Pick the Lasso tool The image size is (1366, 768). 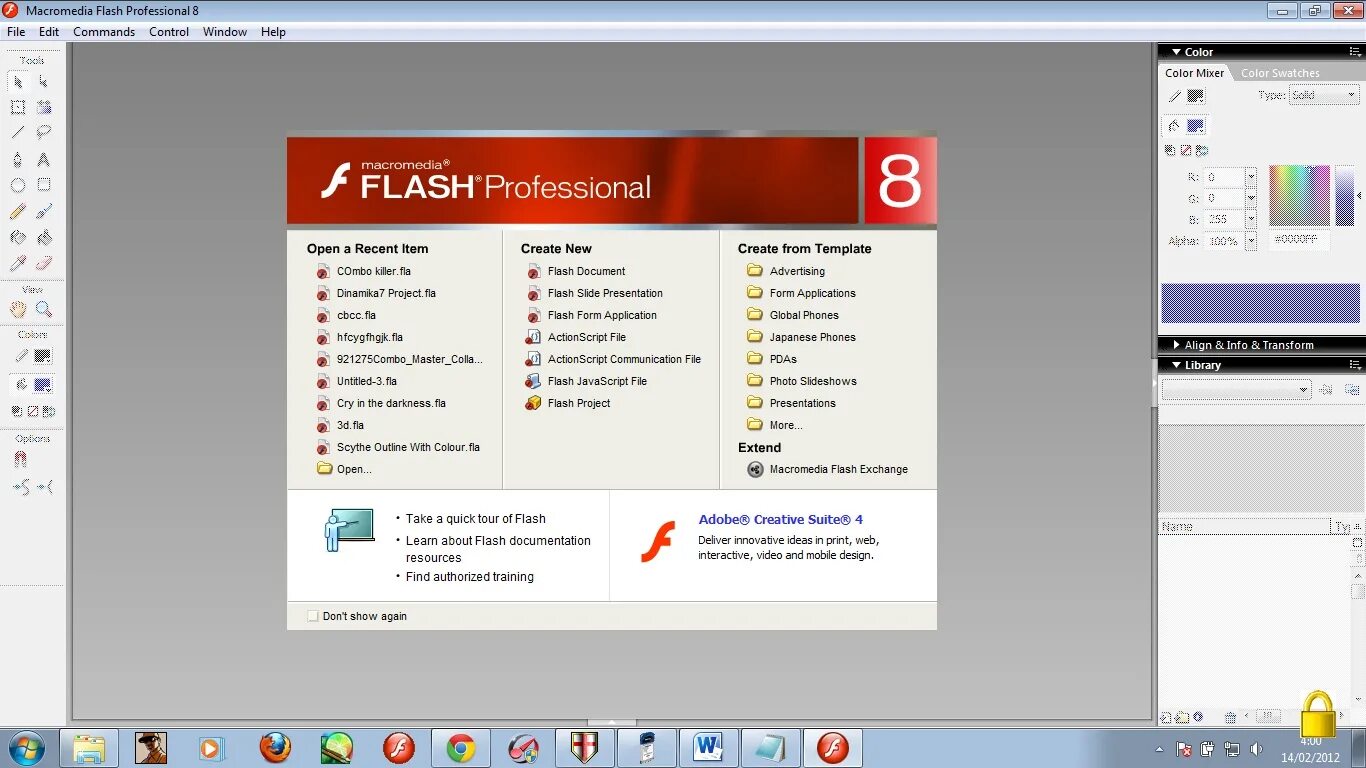point(44,132)
